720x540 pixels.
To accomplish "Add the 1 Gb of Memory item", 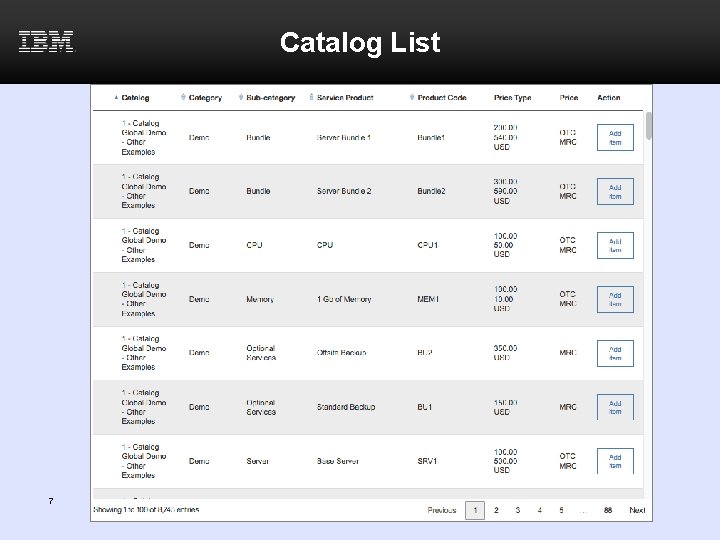I will tap(615, 299).
